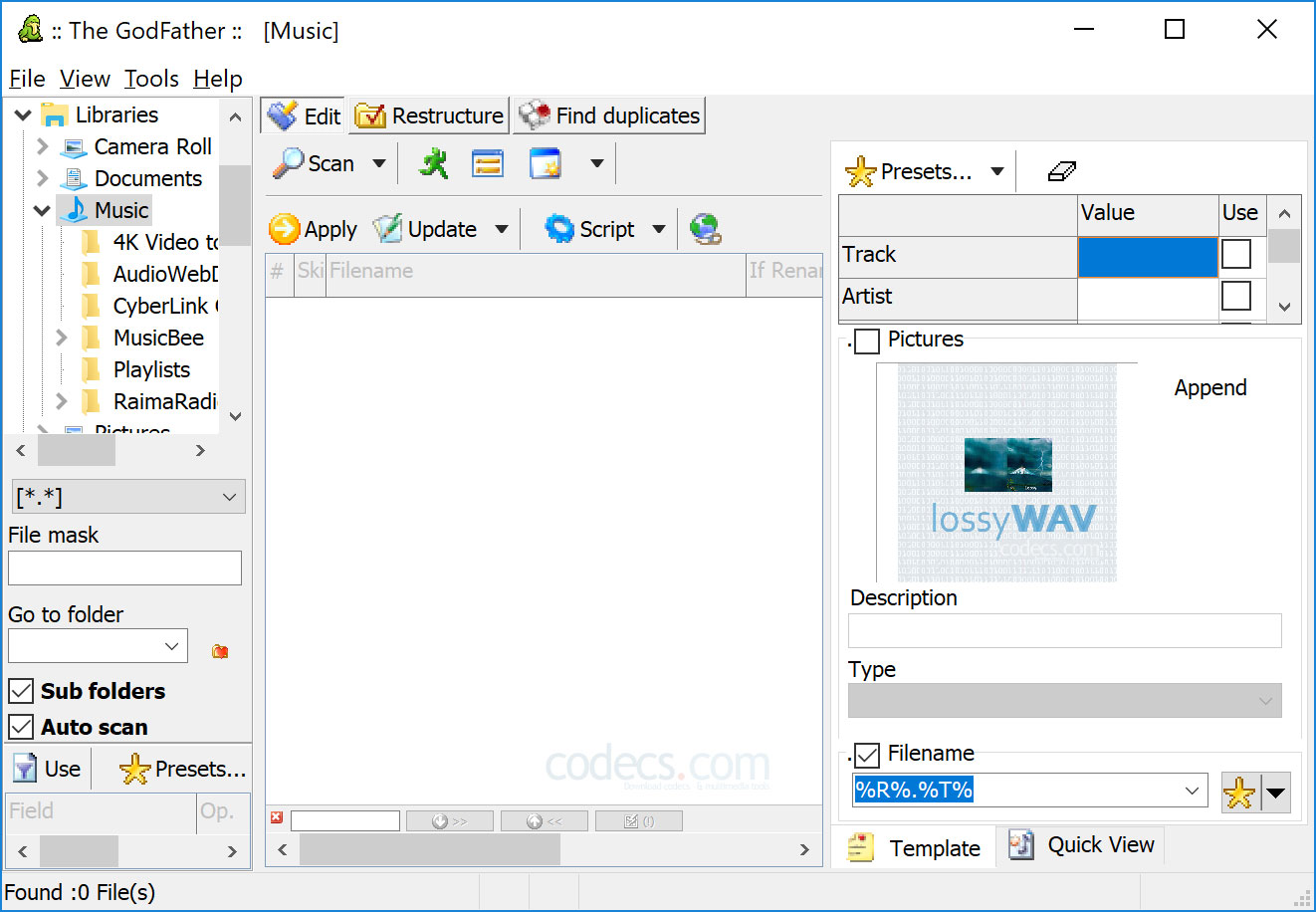Click the forward >> button below file list

(450, 821)
